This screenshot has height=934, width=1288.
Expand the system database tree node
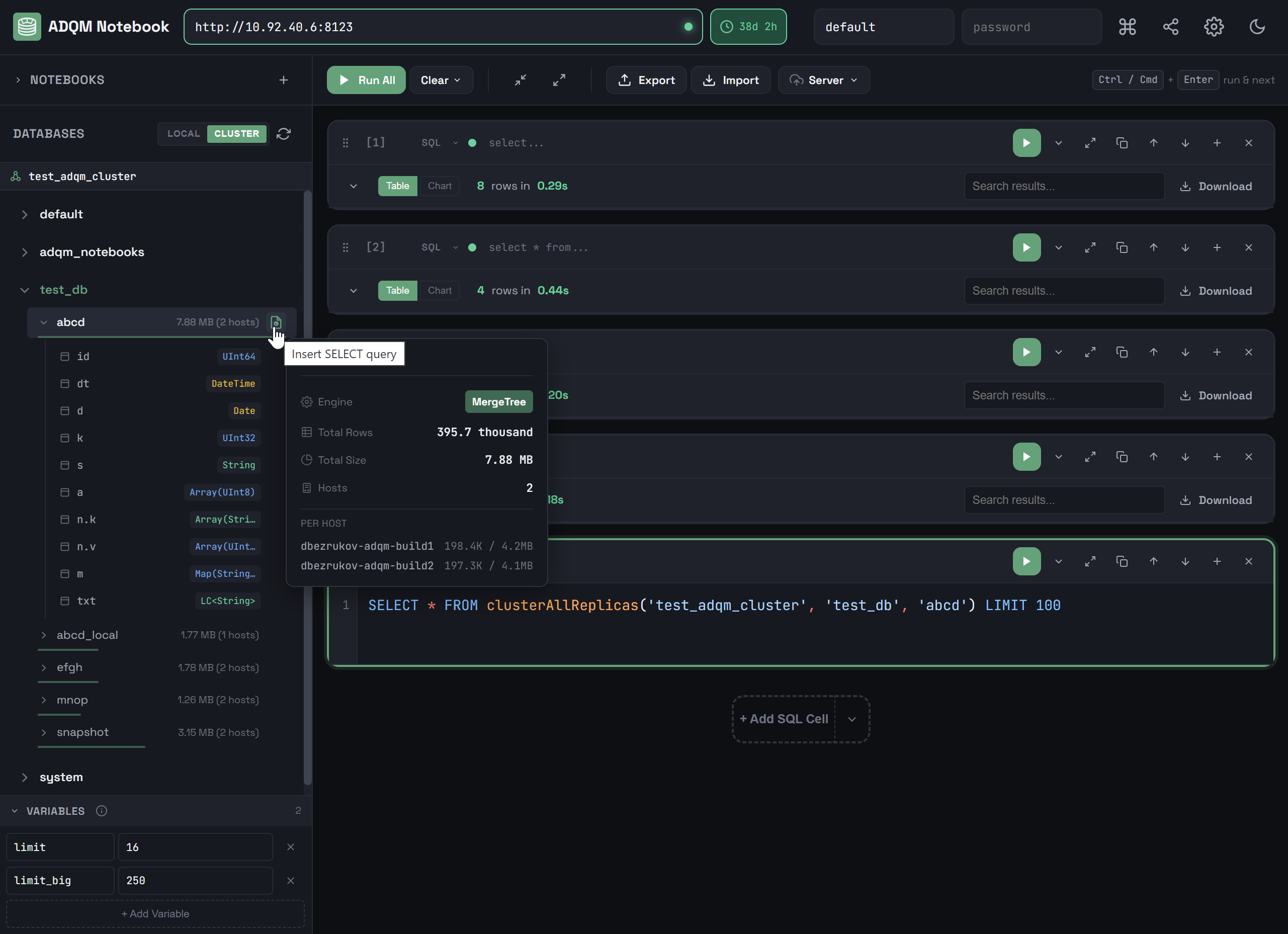coord(25,777)
